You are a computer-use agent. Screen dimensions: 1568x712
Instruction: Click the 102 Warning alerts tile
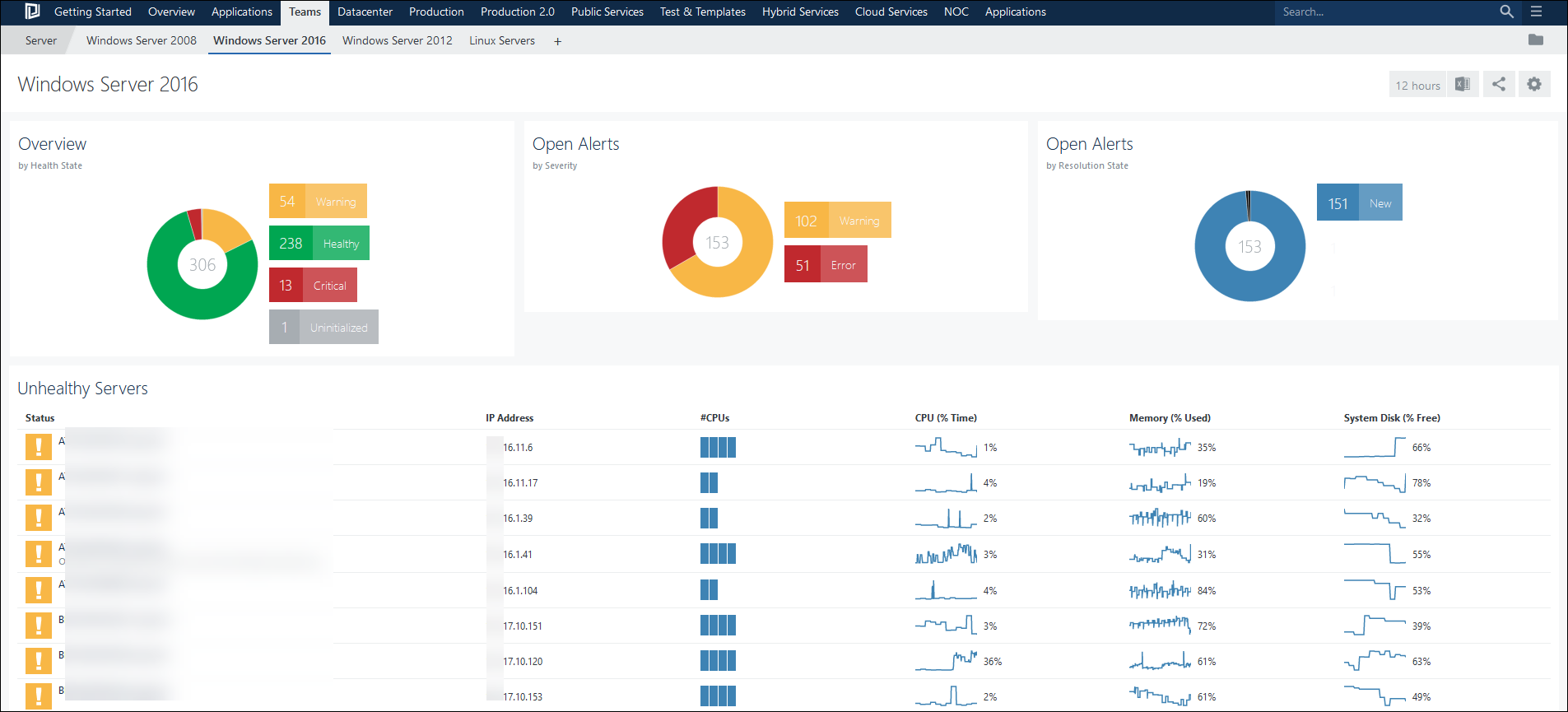click(x=838, y=220)
